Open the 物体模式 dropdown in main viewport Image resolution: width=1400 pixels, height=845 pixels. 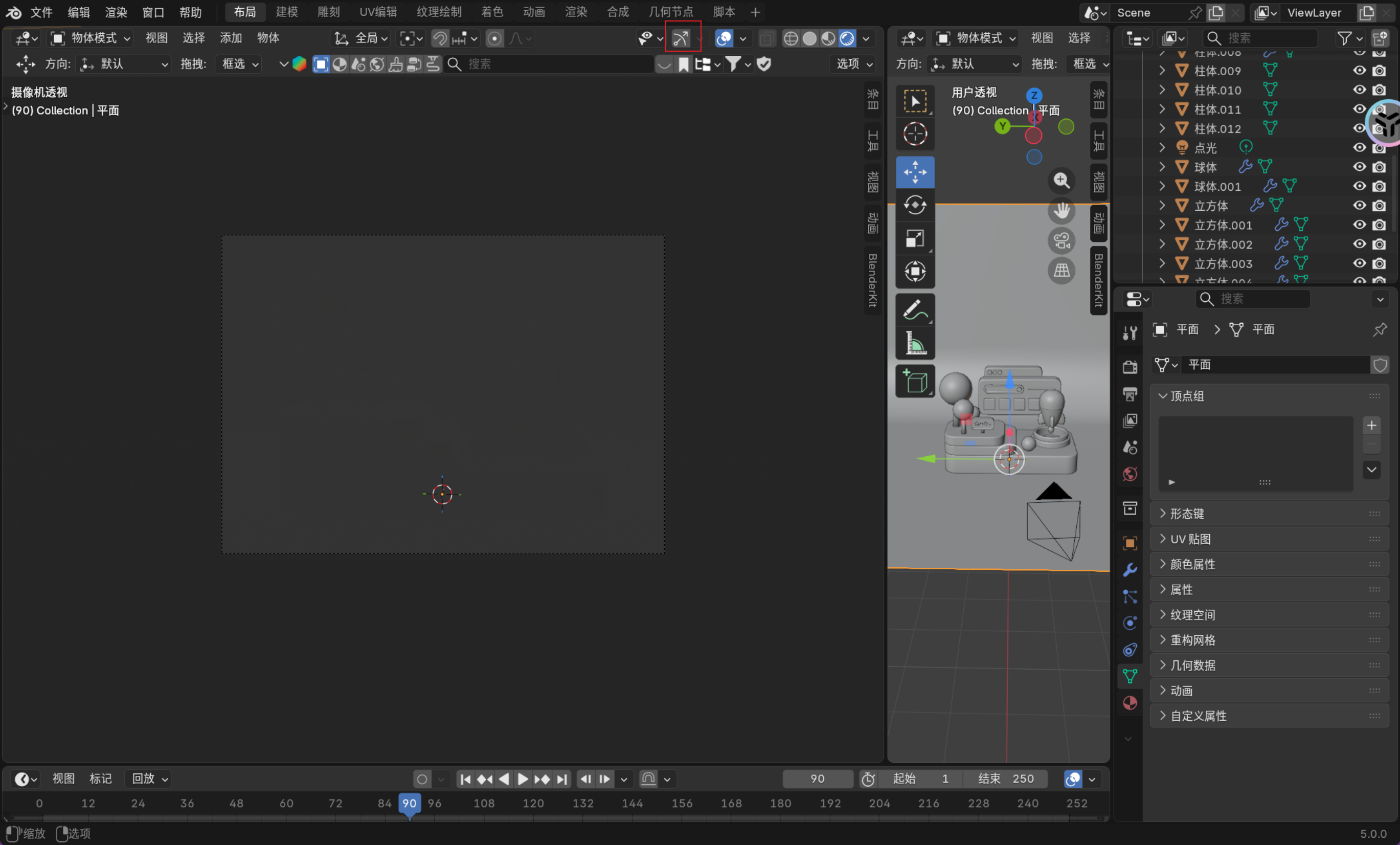92,38
